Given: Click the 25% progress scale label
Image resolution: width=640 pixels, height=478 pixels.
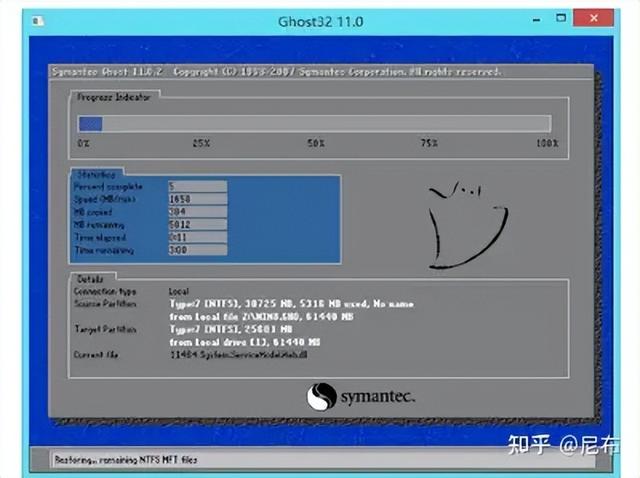Looking at the screenshot, I should [201, 143].
